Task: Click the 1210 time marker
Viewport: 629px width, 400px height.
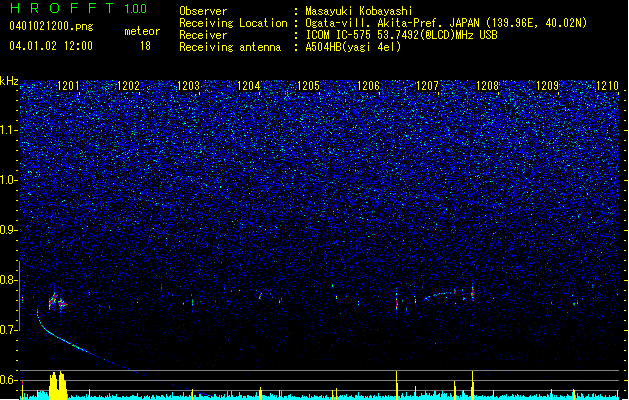Action: pos(607,85)
